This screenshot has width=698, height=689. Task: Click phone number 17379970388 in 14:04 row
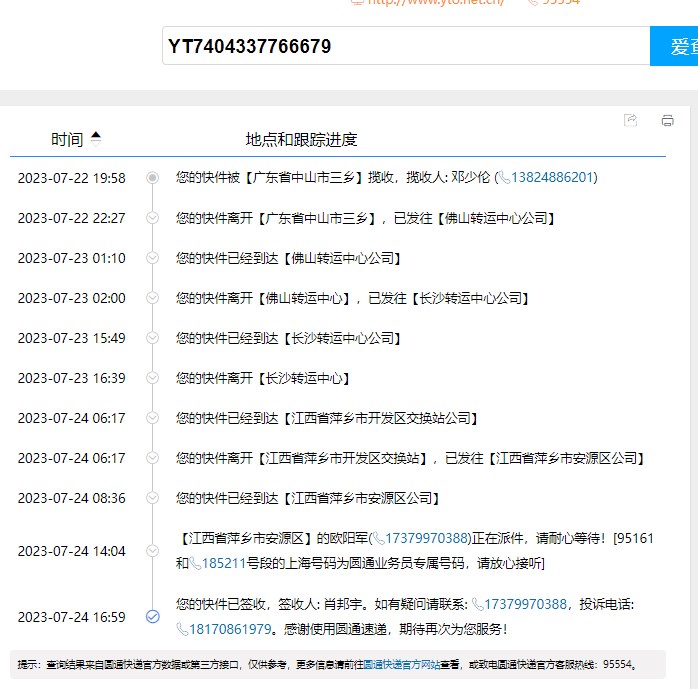pos(426,538)
